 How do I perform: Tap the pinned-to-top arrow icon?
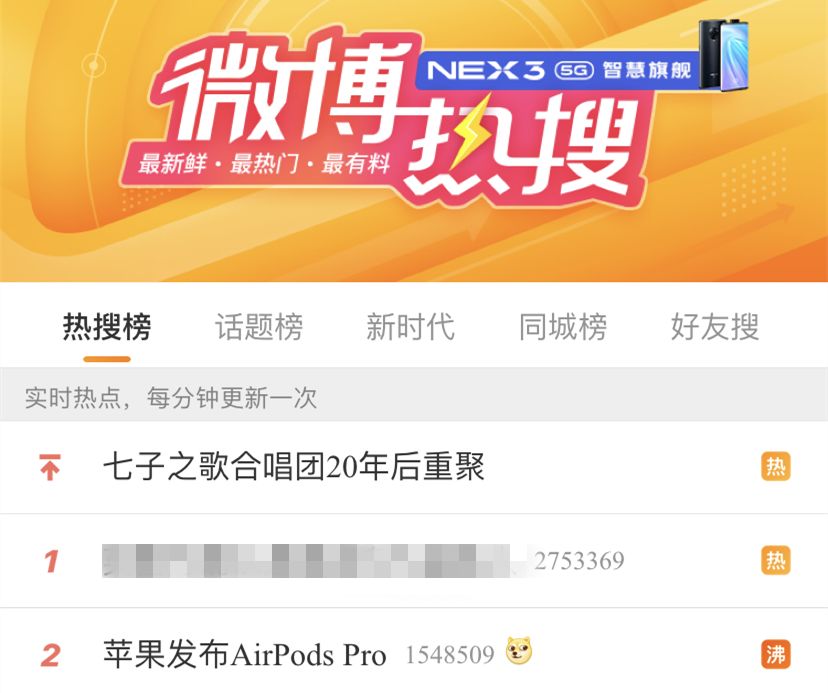point(50,467)
